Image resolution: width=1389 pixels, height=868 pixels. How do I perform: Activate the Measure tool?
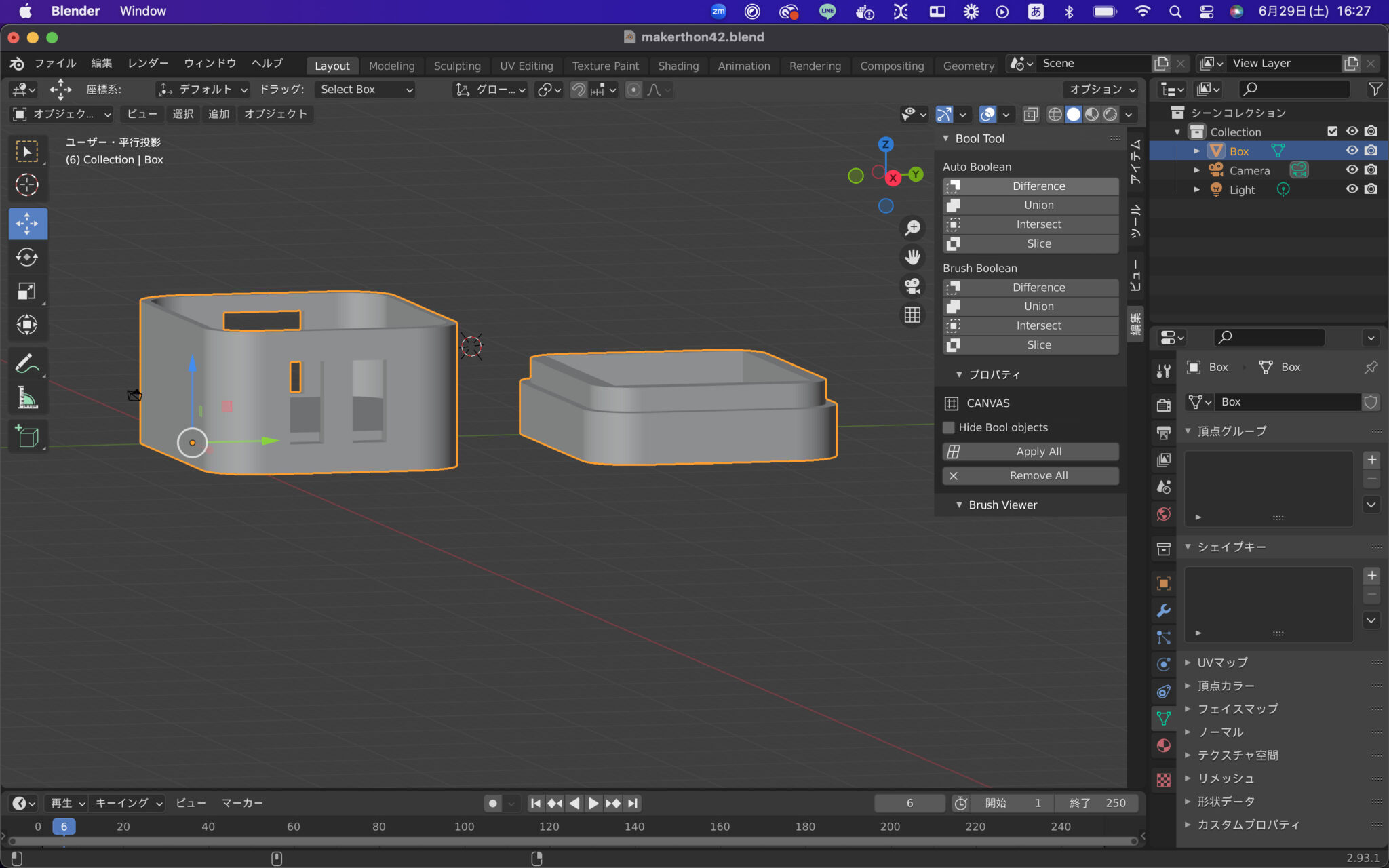(28, 398)
